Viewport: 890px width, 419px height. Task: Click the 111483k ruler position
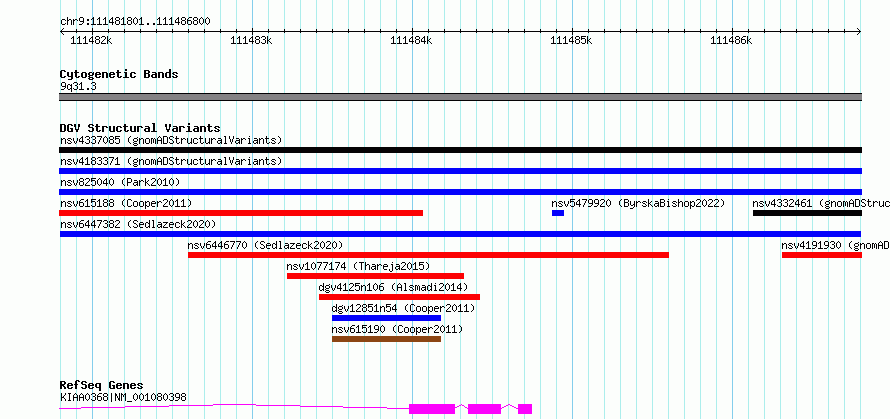(251, 40)
